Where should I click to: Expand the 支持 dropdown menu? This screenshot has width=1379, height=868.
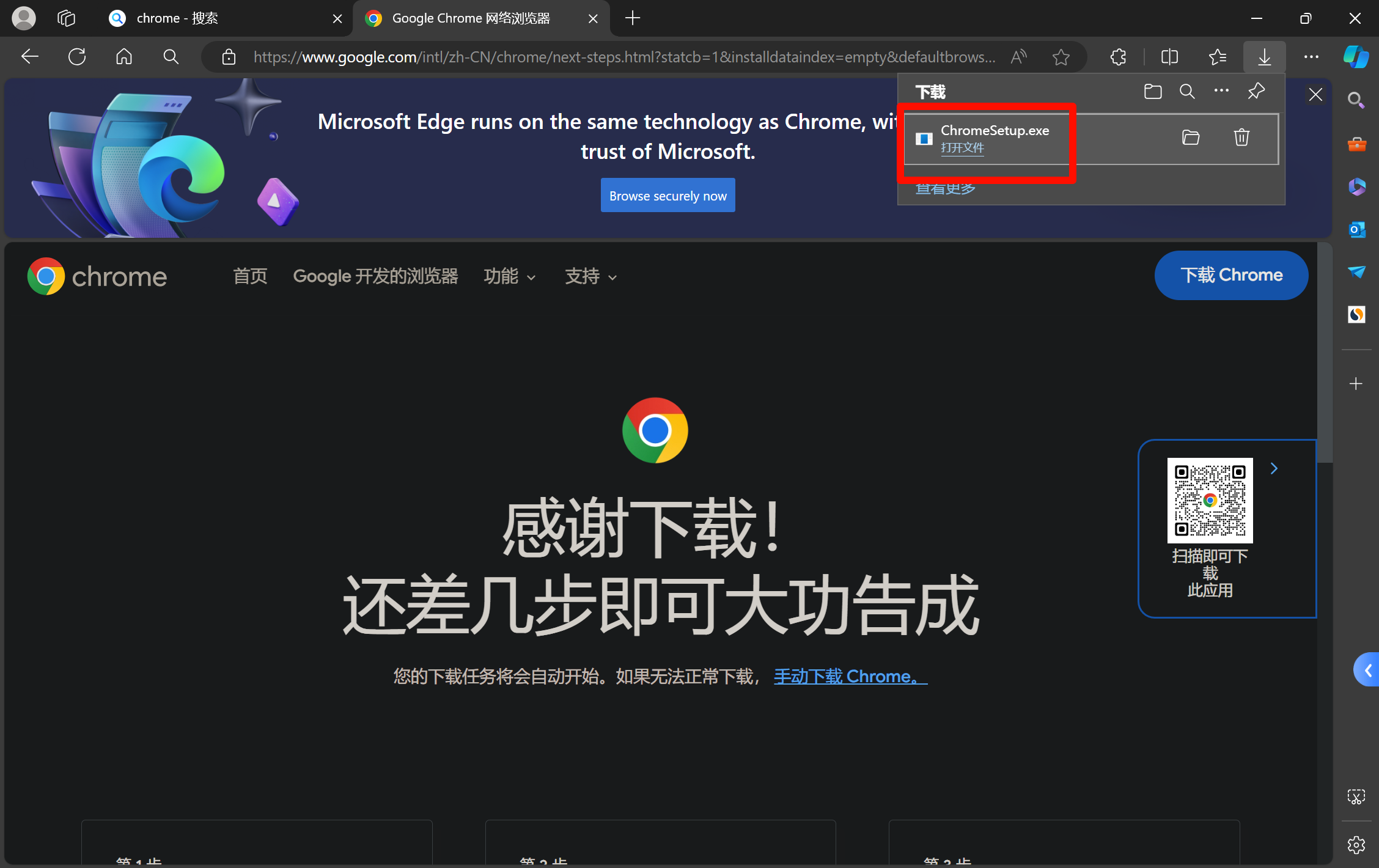coord(590,276)
